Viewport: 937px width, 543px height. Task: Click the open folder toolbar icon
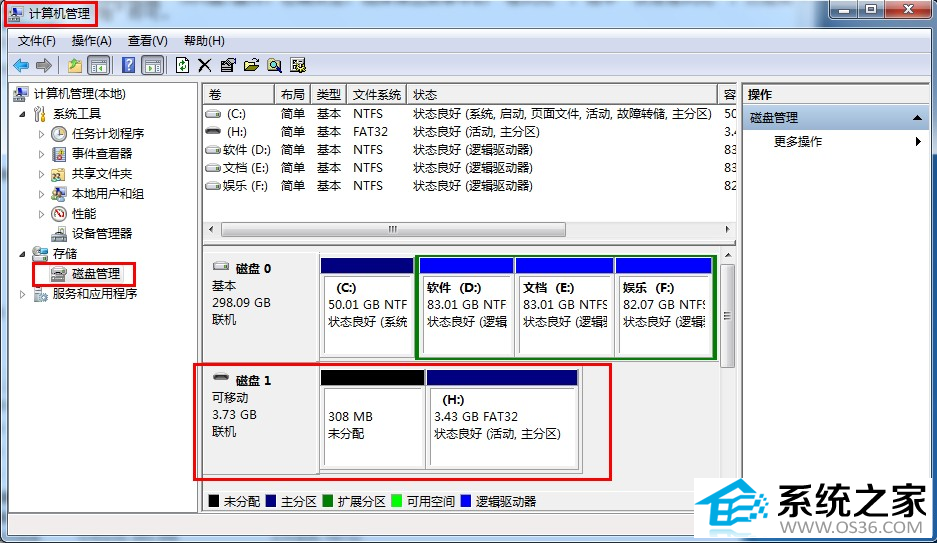point(252,65)
